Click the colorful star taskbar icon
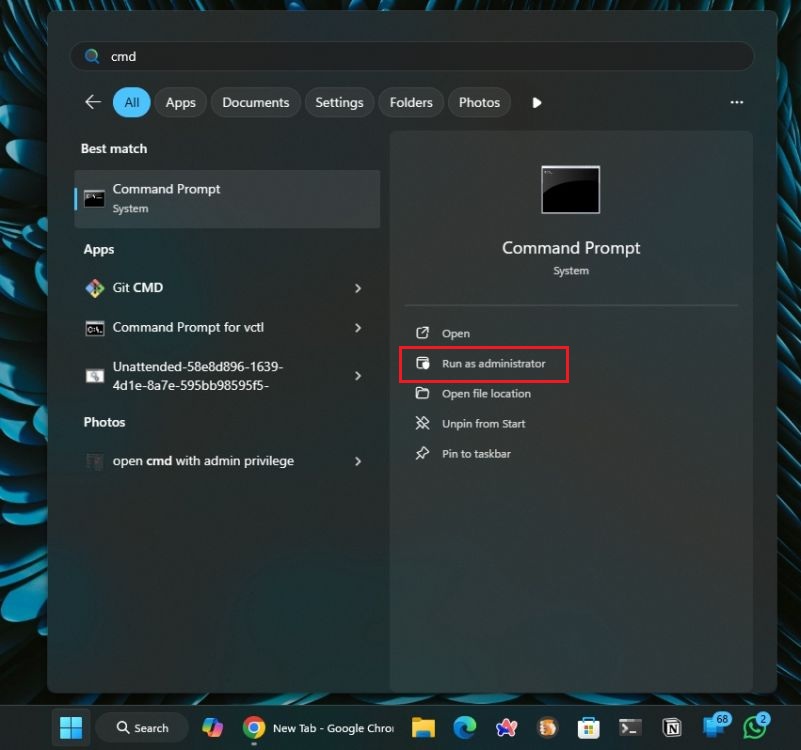The width and height of the screenshot is (801, 750). 506,728
